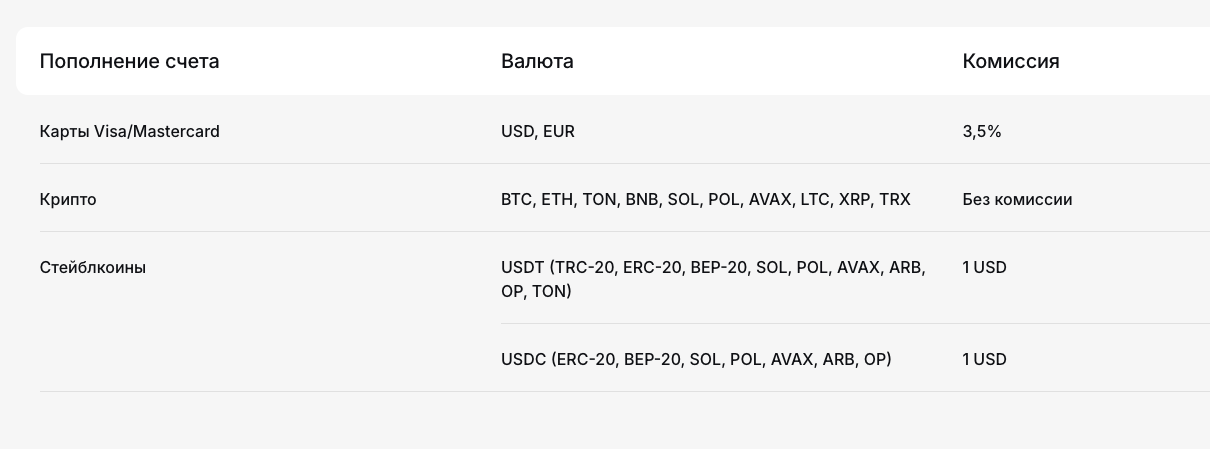
Task: Click TON in the USDT network list
Action: [x=549, y=292]
